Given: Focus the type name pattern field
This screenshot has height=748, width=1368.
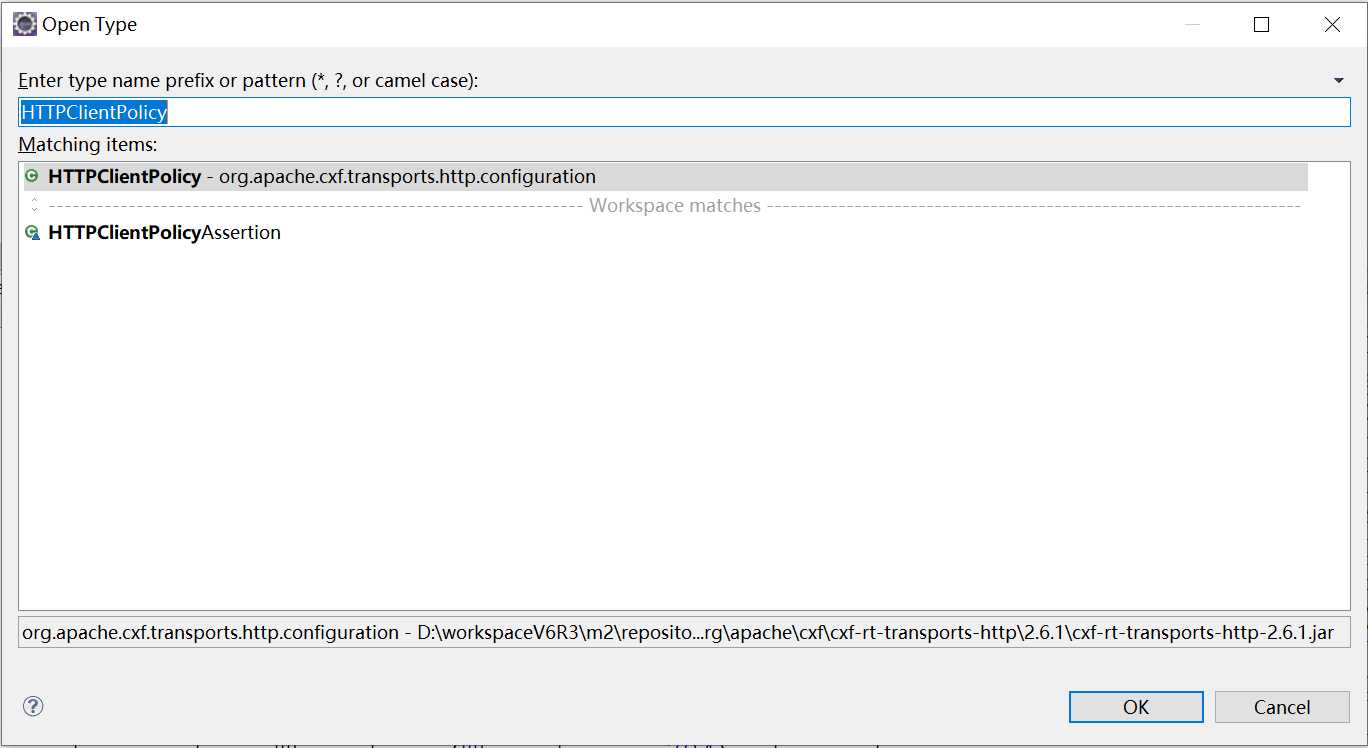Looking at the screenshot, I should pyautogui.click(x=684, y=112).
